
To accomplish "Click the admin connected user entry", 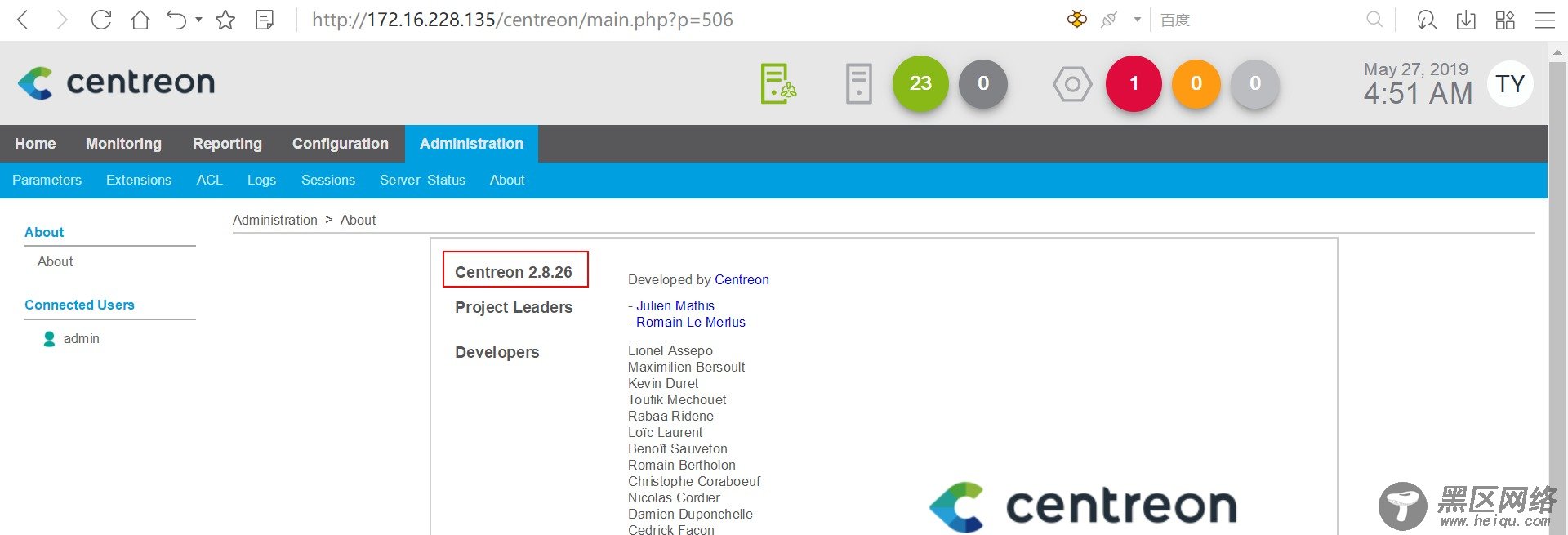I will point(82,338).
